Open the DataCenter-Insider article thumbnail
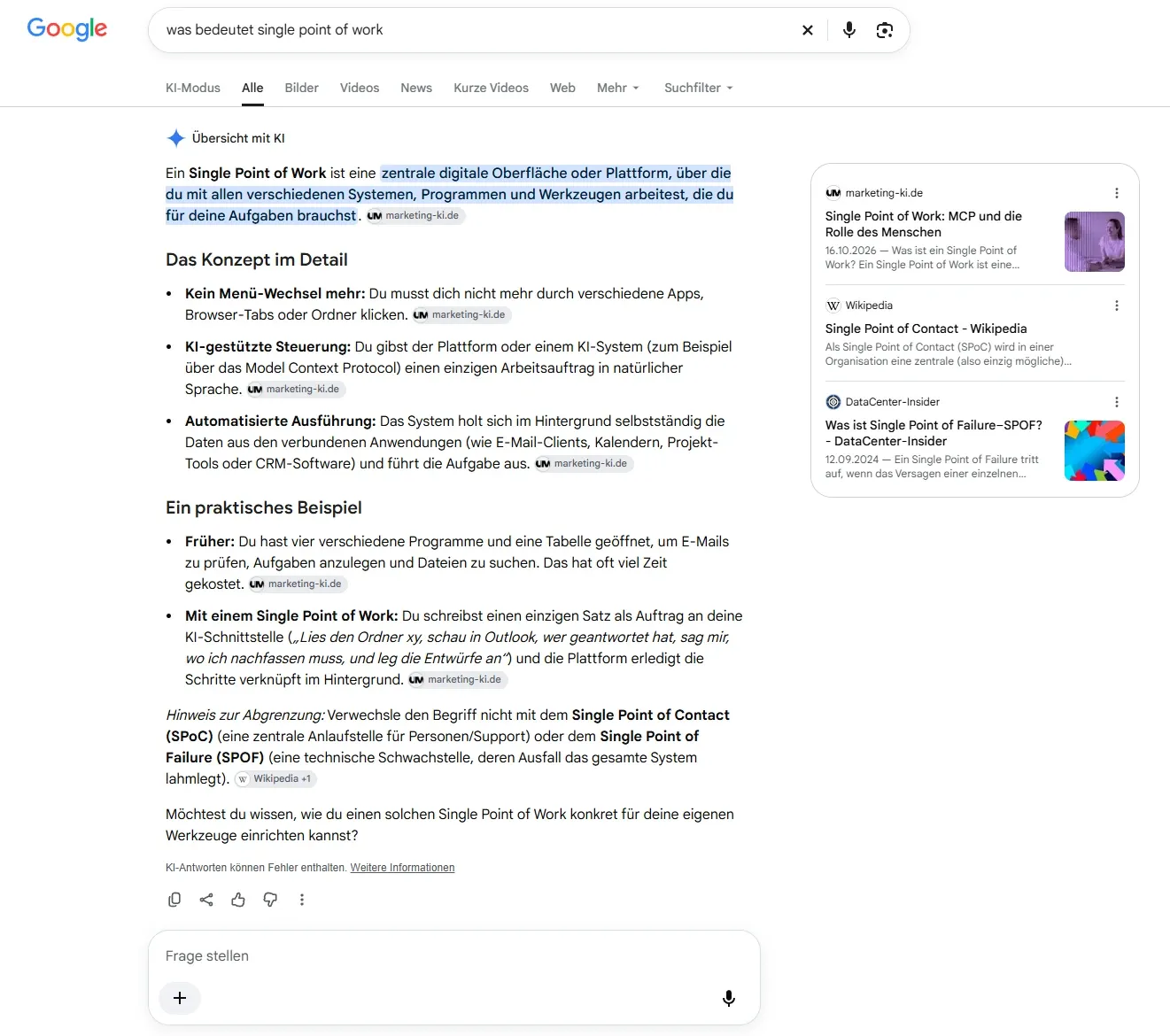1170x1036 pixels. pos(1095,451)
